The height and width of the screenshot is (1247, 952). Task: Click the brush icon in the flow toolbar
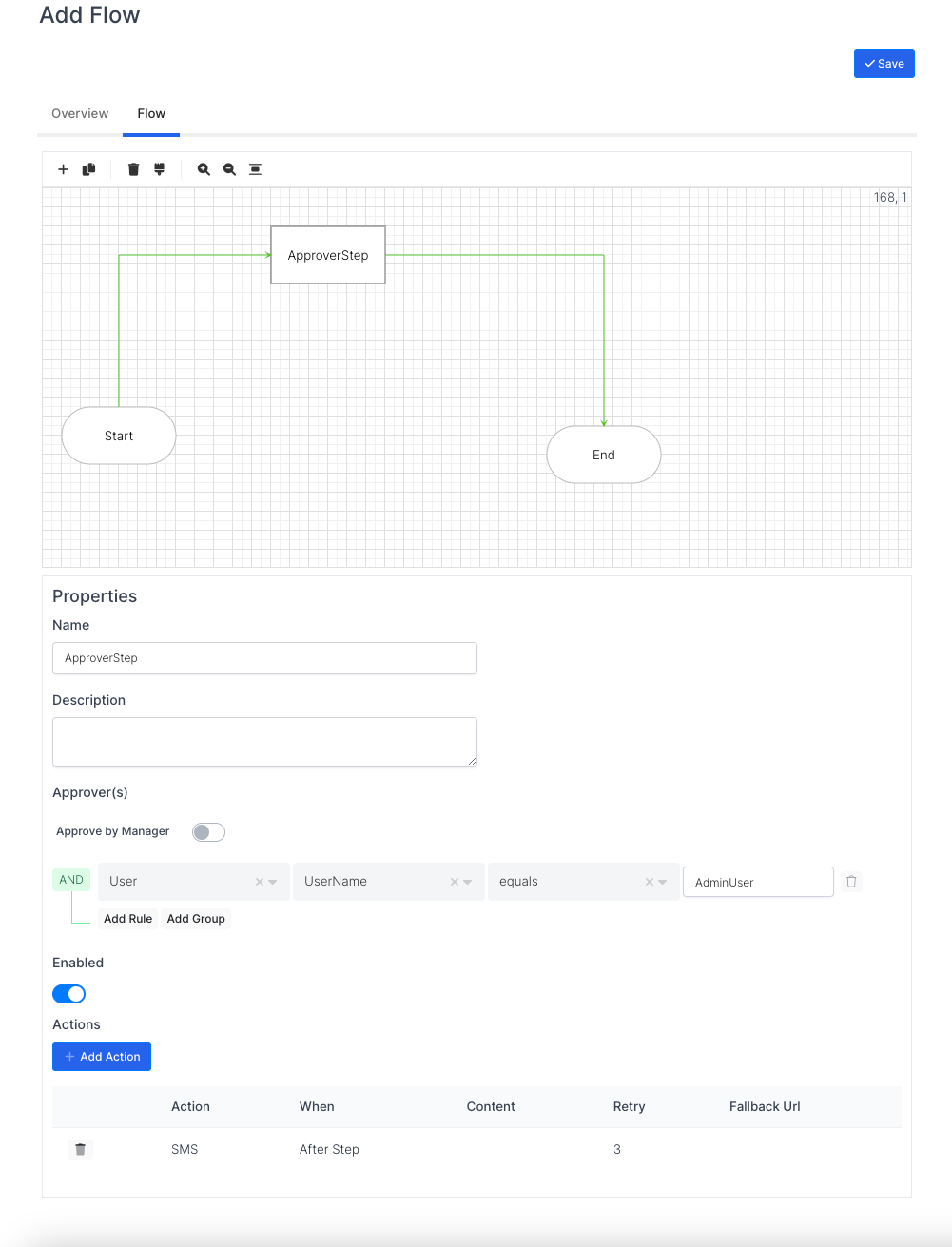point(159,169)
